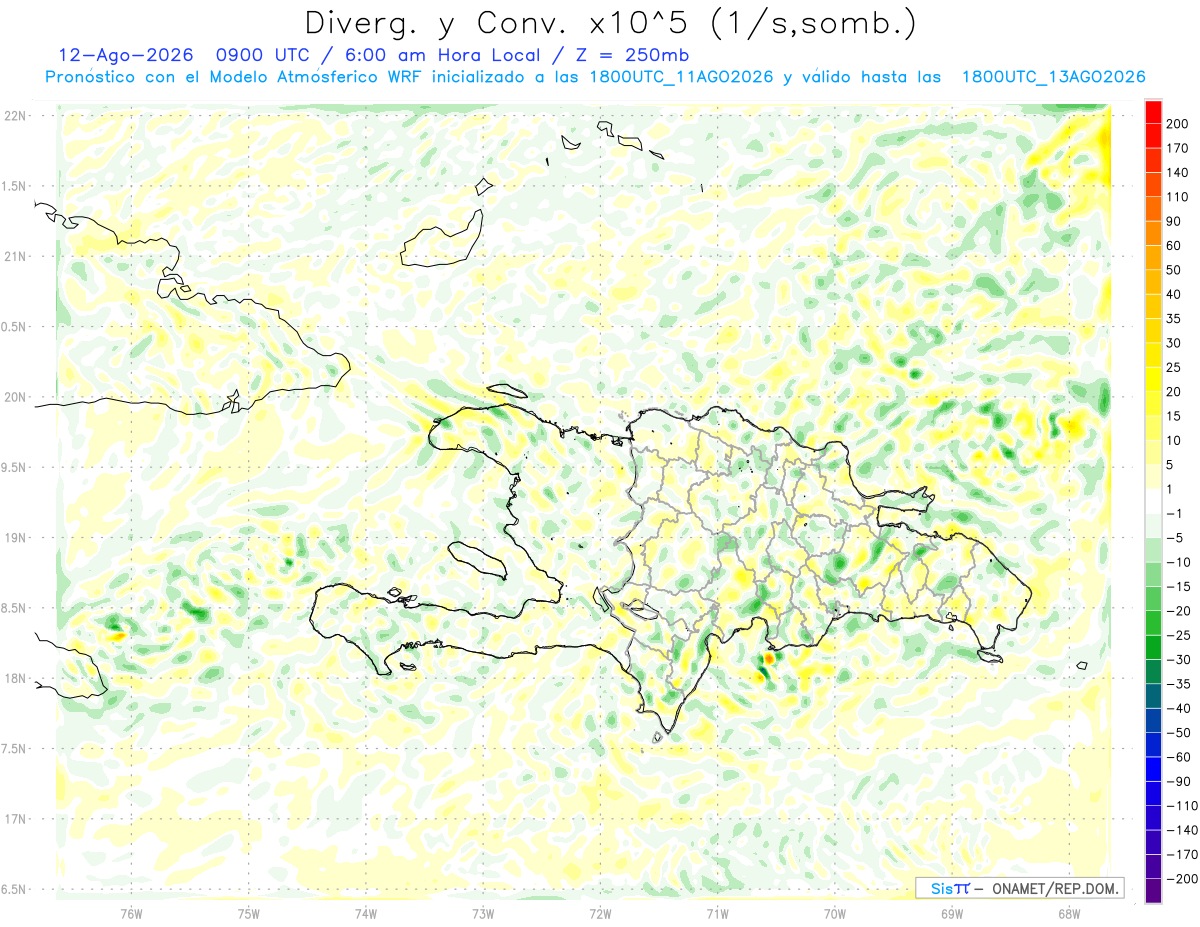Select the '75W' longitude label
This screenshot has width=1200, height=927.
248,914
